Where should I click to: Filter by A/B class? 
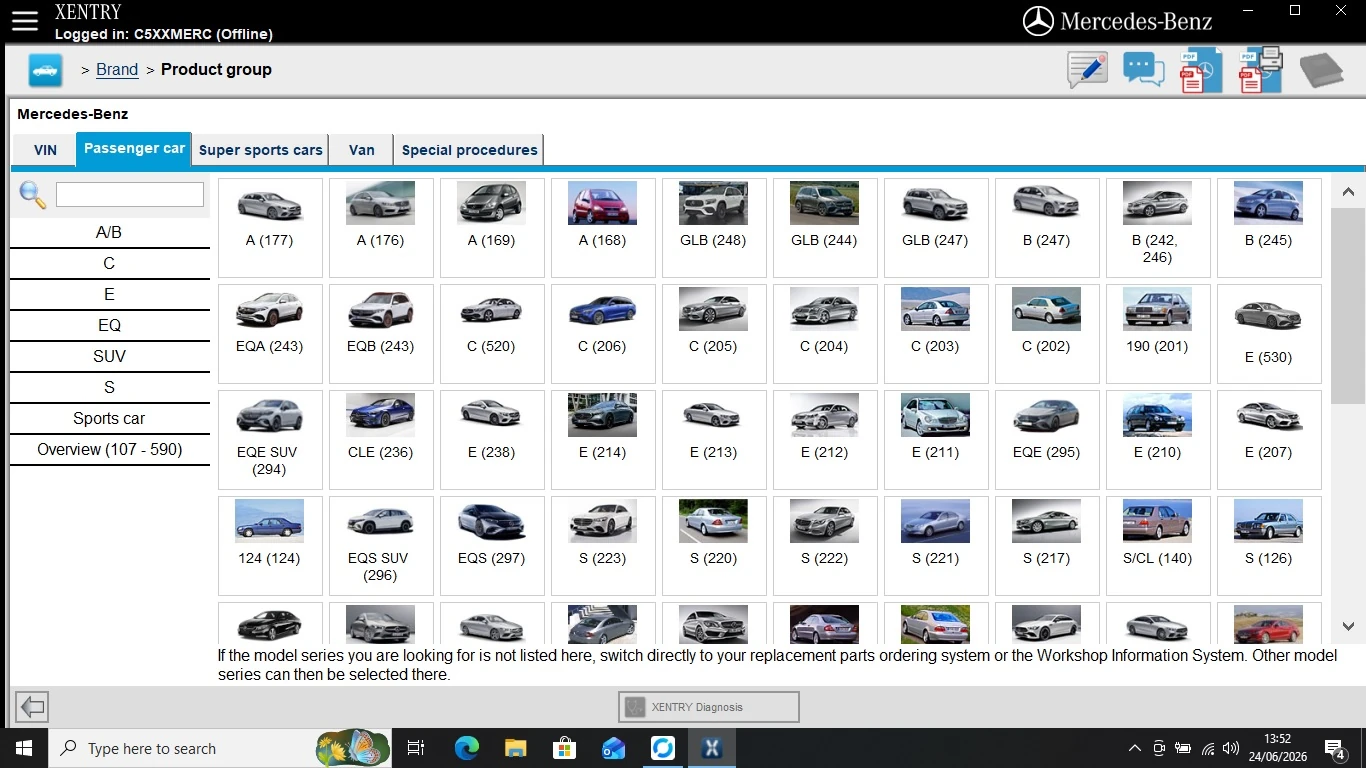pyautogui.click(x=109, y=232)
